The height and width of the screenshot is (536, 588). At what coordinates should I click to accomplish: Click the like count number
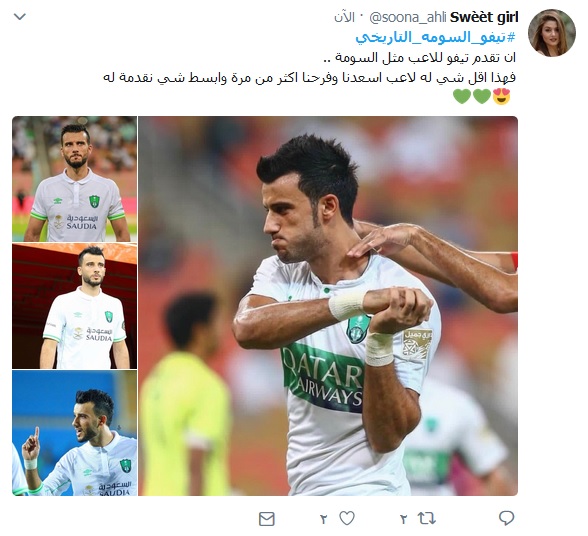pyautogui.click(x=323, y=519)
